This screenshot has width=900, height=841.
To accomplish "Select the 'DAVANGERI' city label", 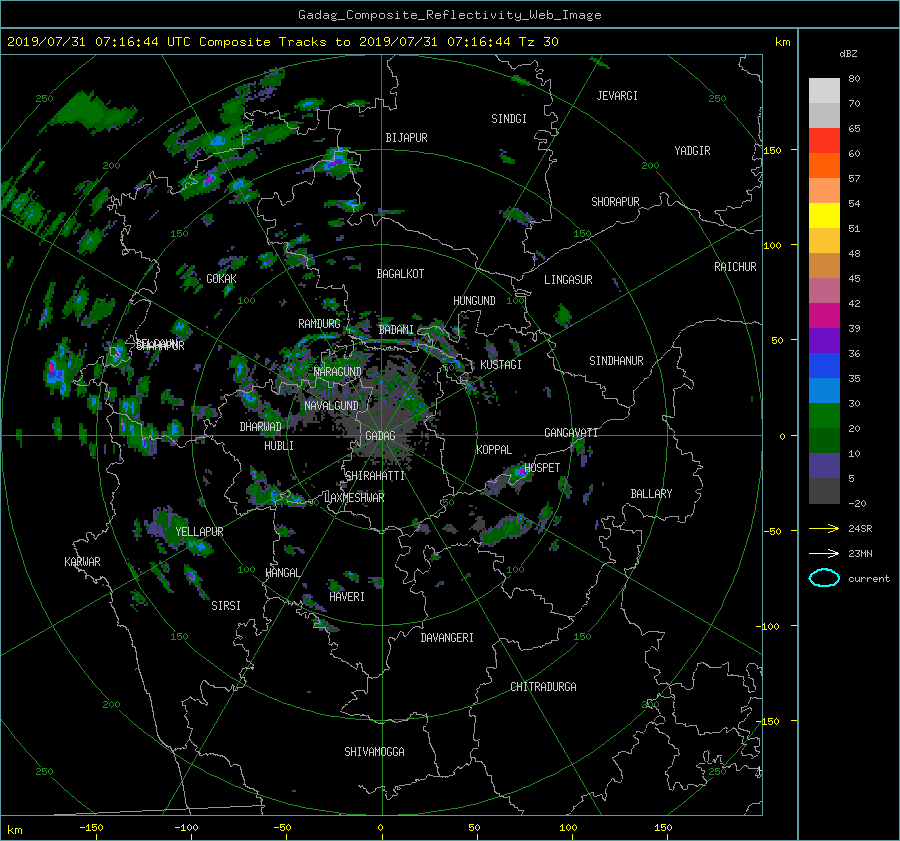I will point(447,638).
